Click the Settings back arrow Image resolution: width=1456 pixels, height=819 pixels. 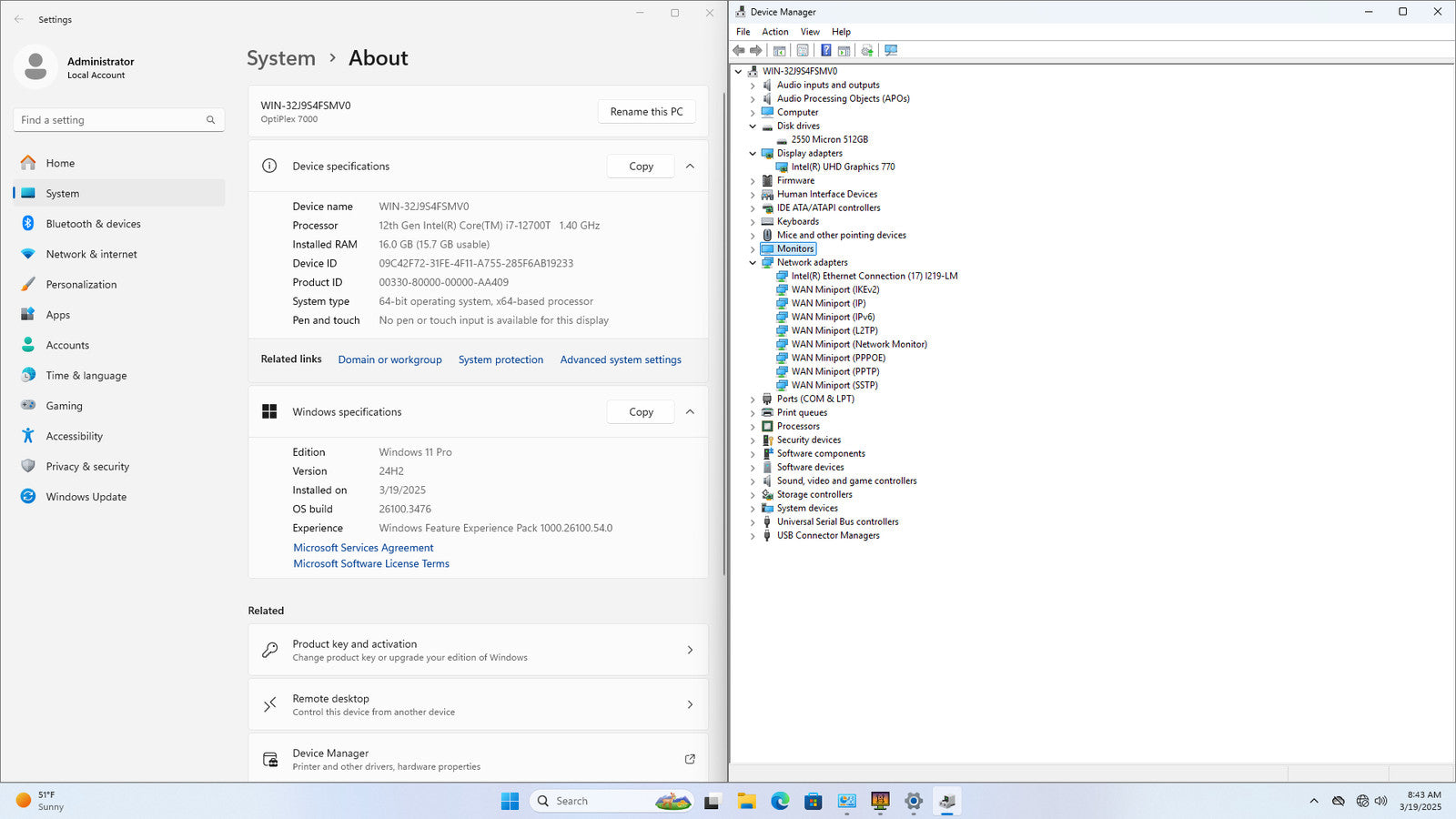19,19
